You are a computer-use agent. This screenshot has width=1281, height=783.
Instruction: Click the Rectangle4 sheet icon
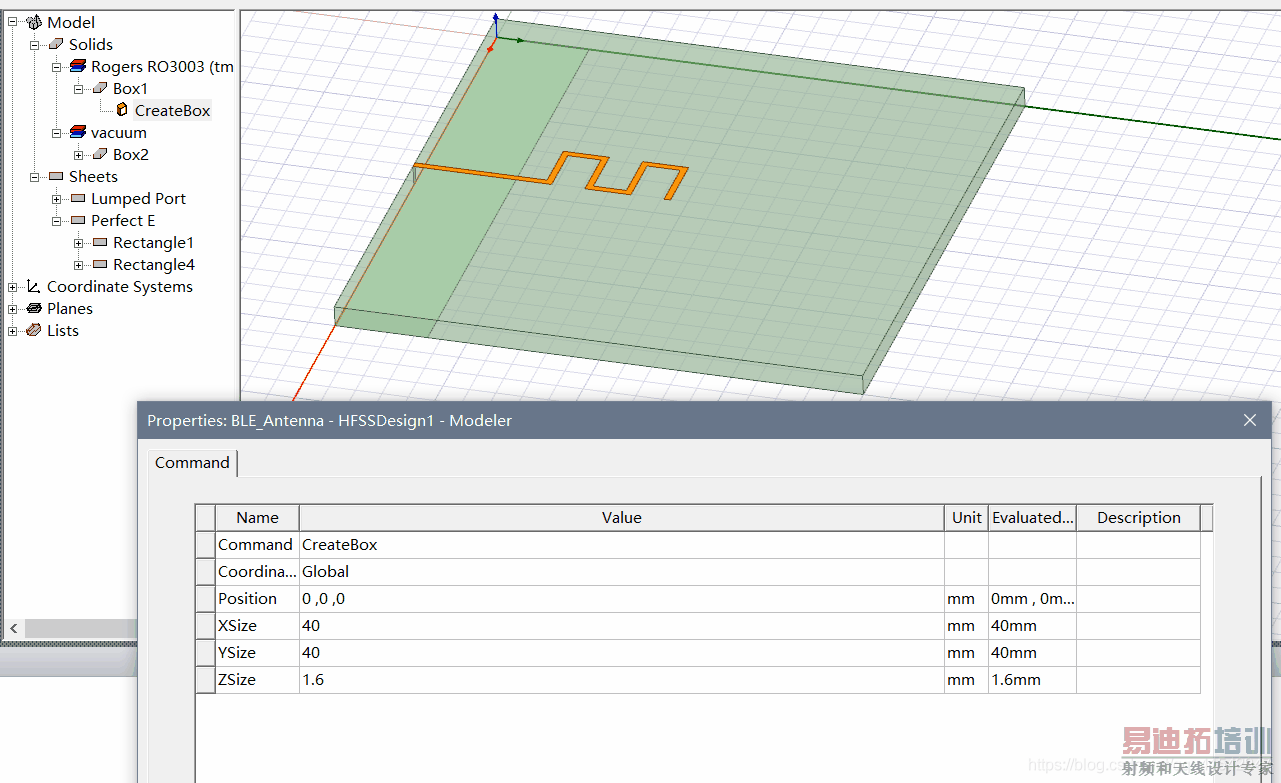click(x=100, y=264)
